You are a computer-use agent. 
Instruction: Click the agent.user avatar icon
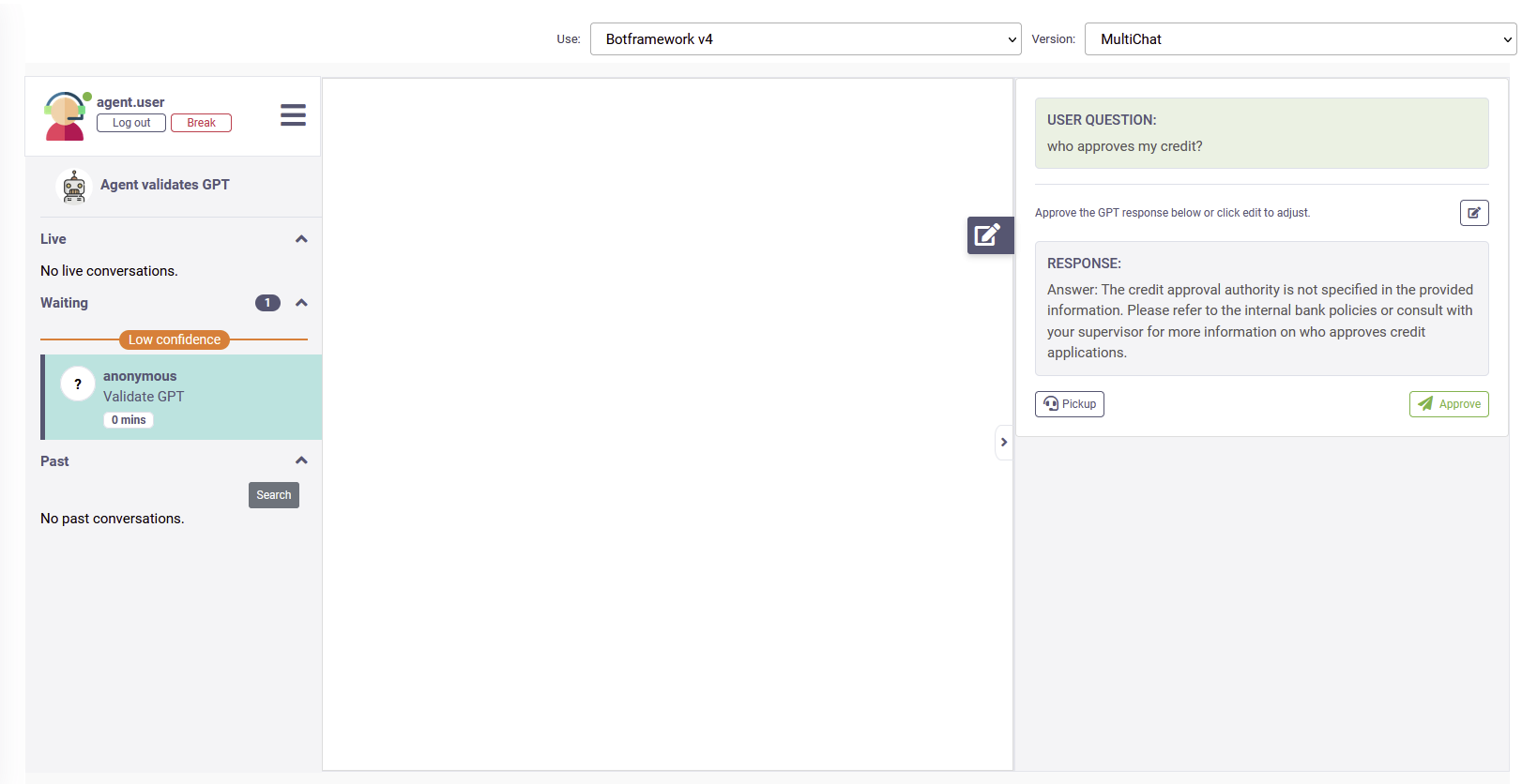(x=65, y=116)
